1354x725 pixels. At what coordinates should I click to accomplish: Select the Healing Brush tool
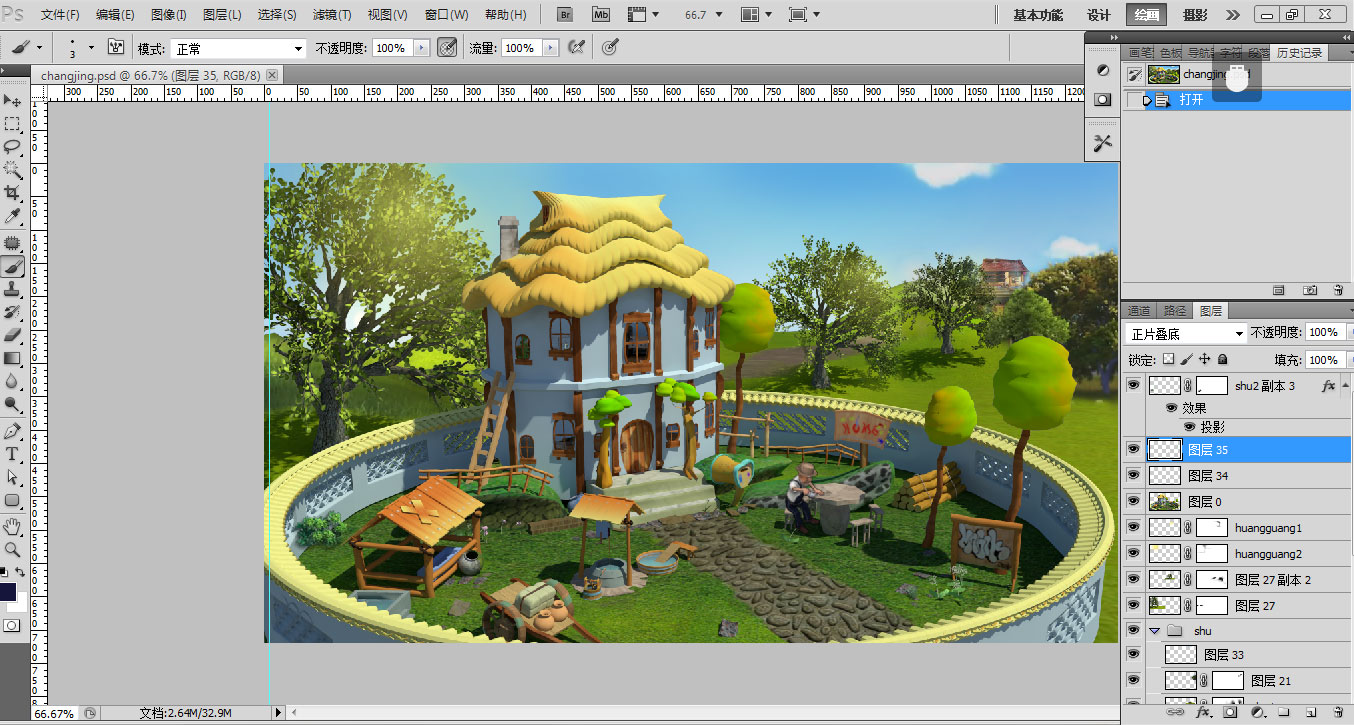12,243
